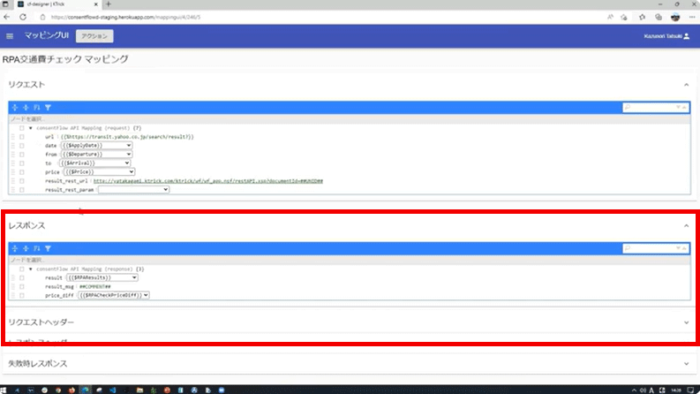Viewport: 700px width, 394px height.
Task: Open the hamburger navigation menu
Action: tap(9, 36)
